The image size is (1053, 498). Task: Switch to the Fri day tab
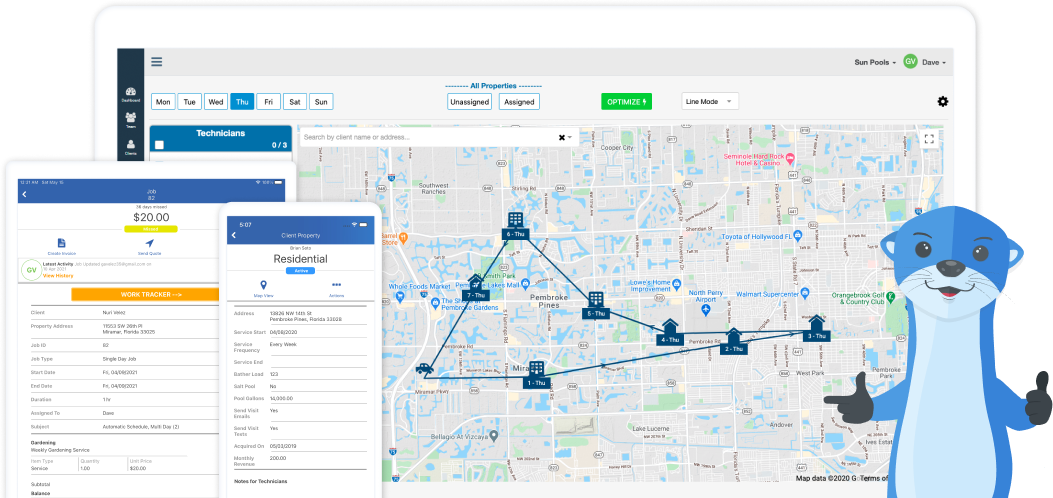268,101
